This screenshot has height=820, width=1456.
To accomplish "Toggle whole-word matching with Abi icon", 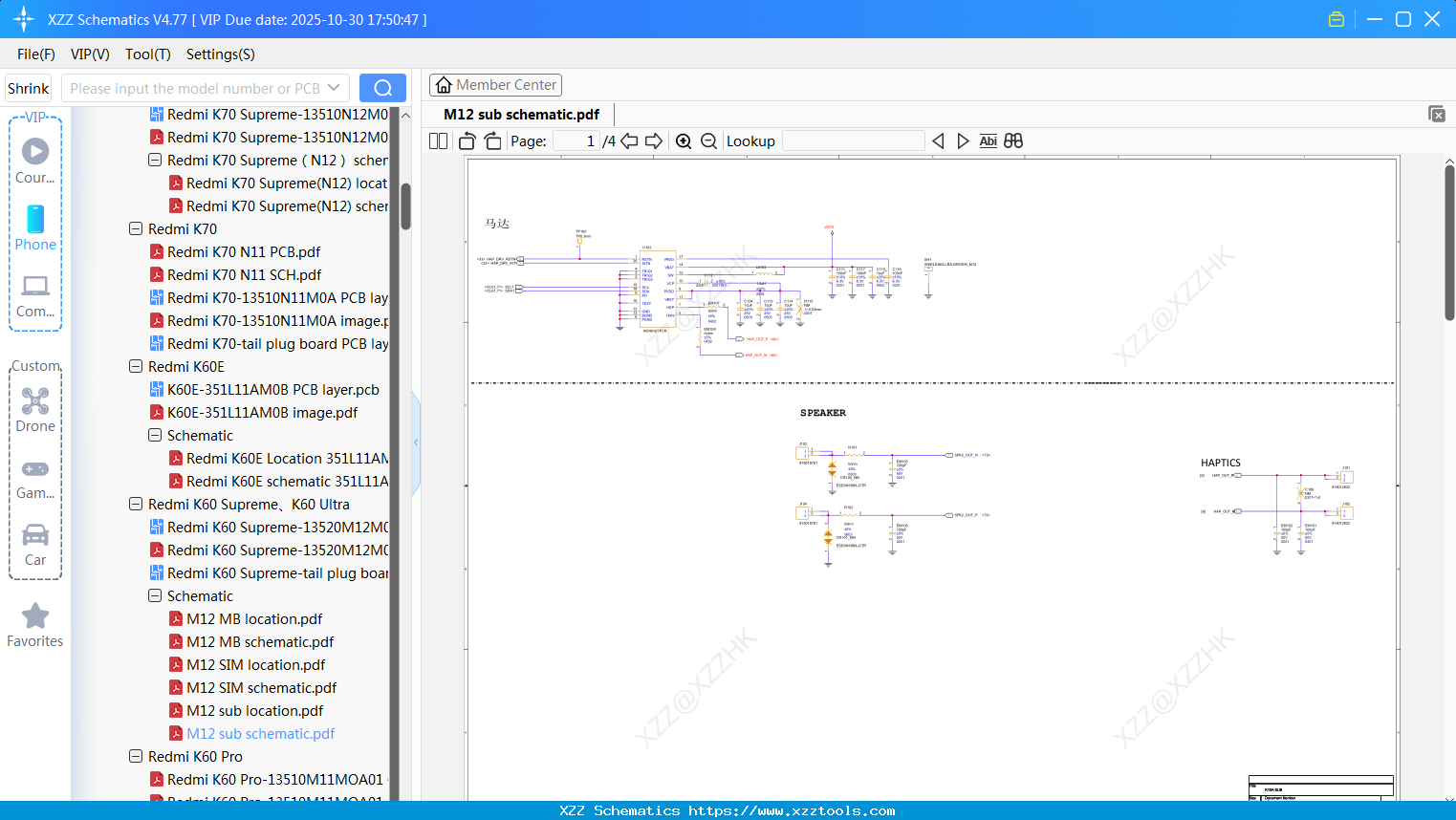I will (988, 140).
